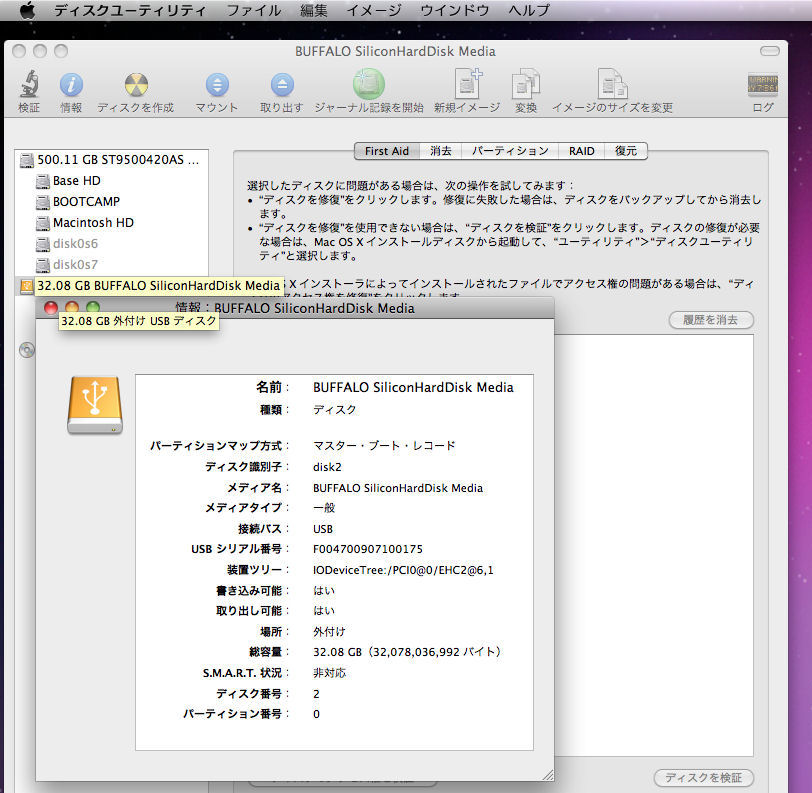The height and width of the screenshot is (793, 812).
Task: Click the toolbar toggle pill button in title bar
Action: tap(770, 51)
